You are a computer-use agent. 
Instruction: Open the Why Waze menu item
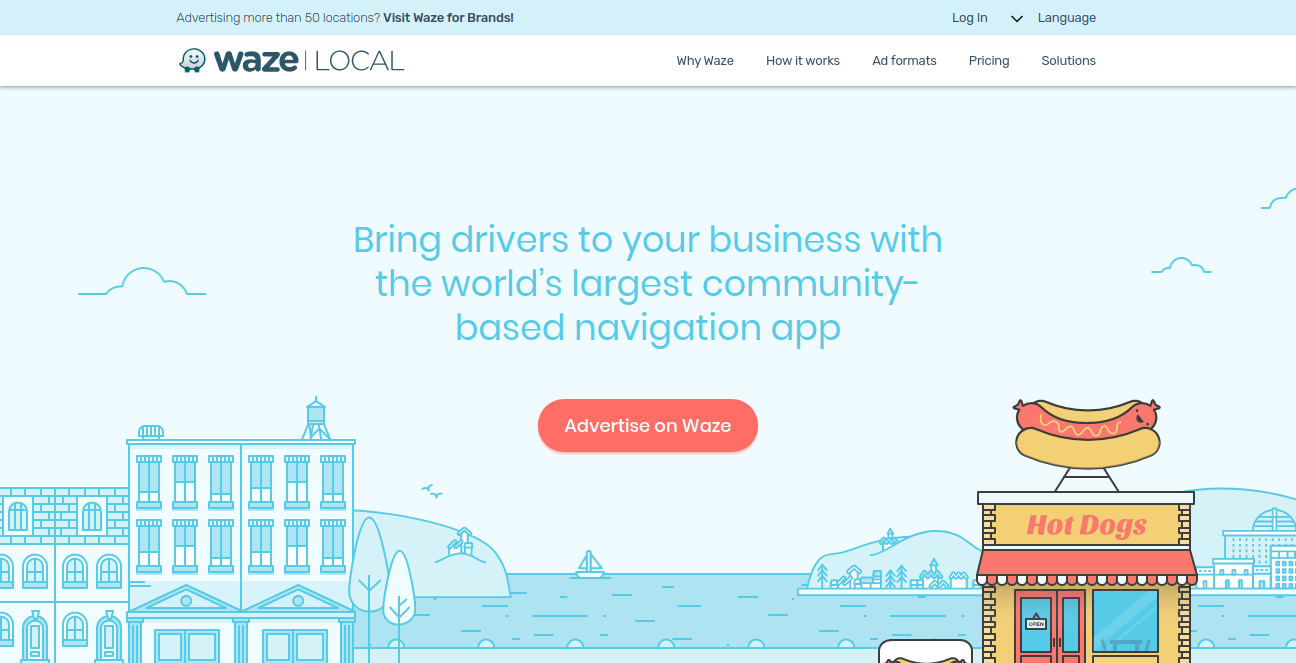click(705, 61)
